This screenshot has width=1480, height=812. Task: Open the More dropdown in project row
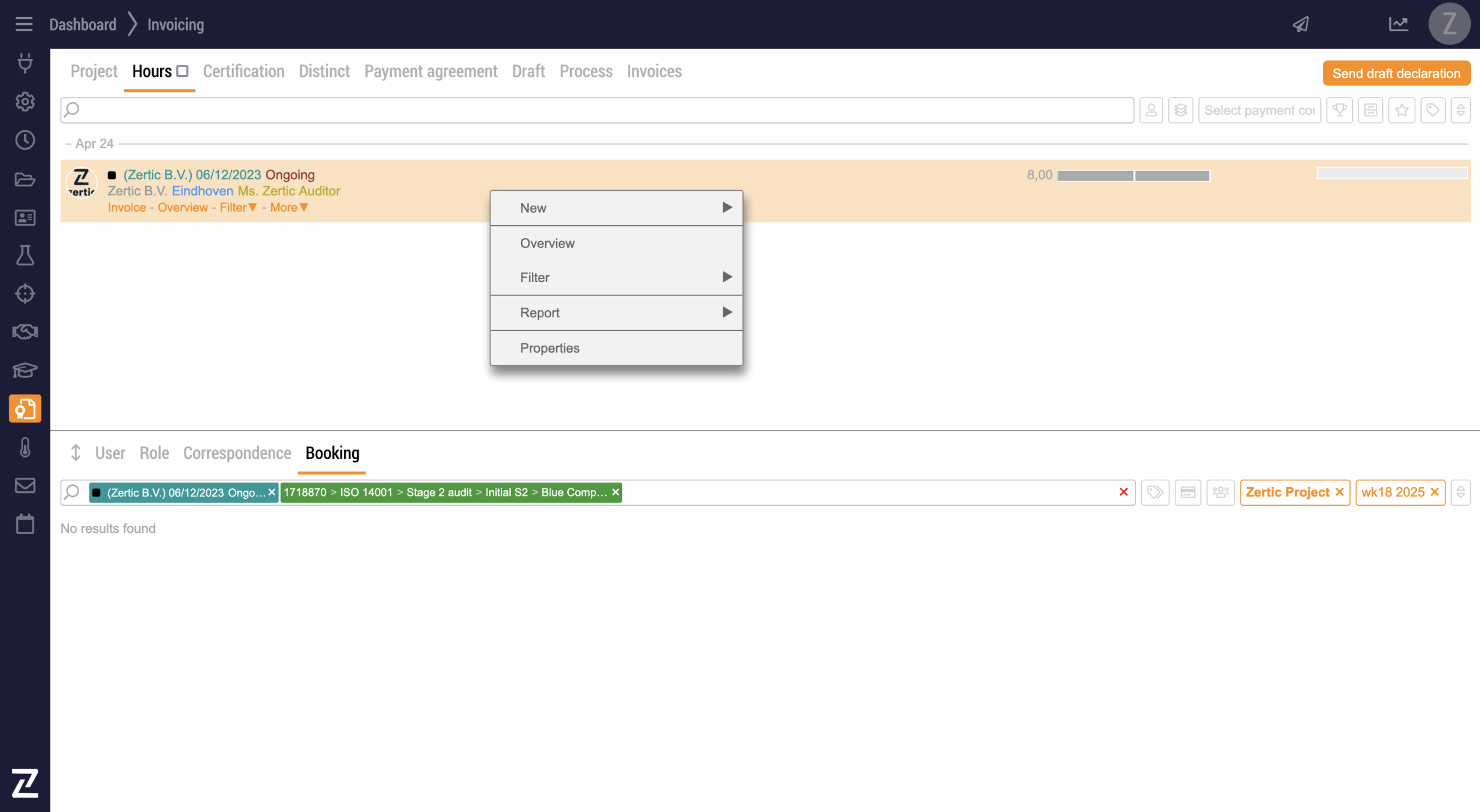(289, 207)
